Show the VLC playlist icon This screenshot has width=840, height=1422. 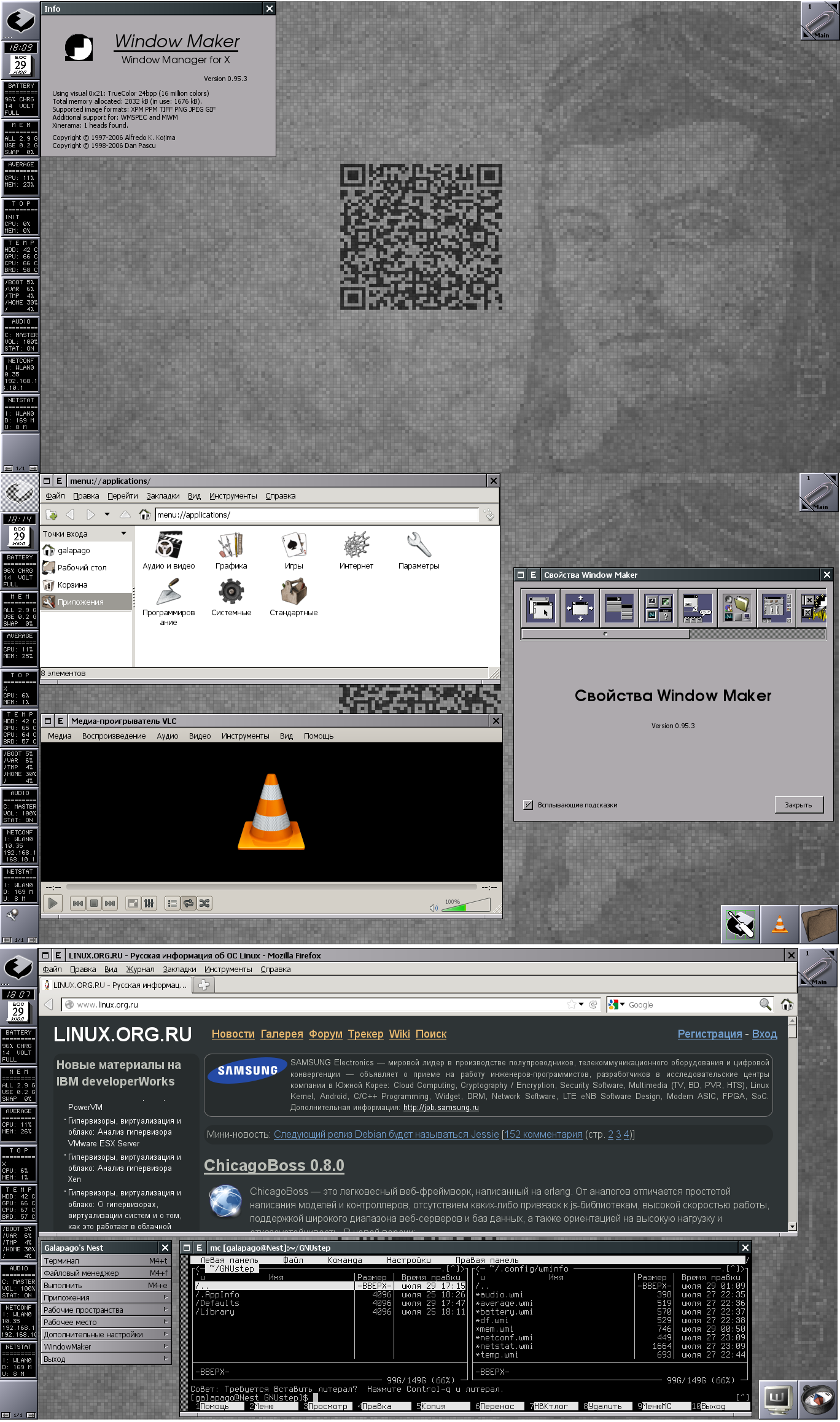click(173, 903)
